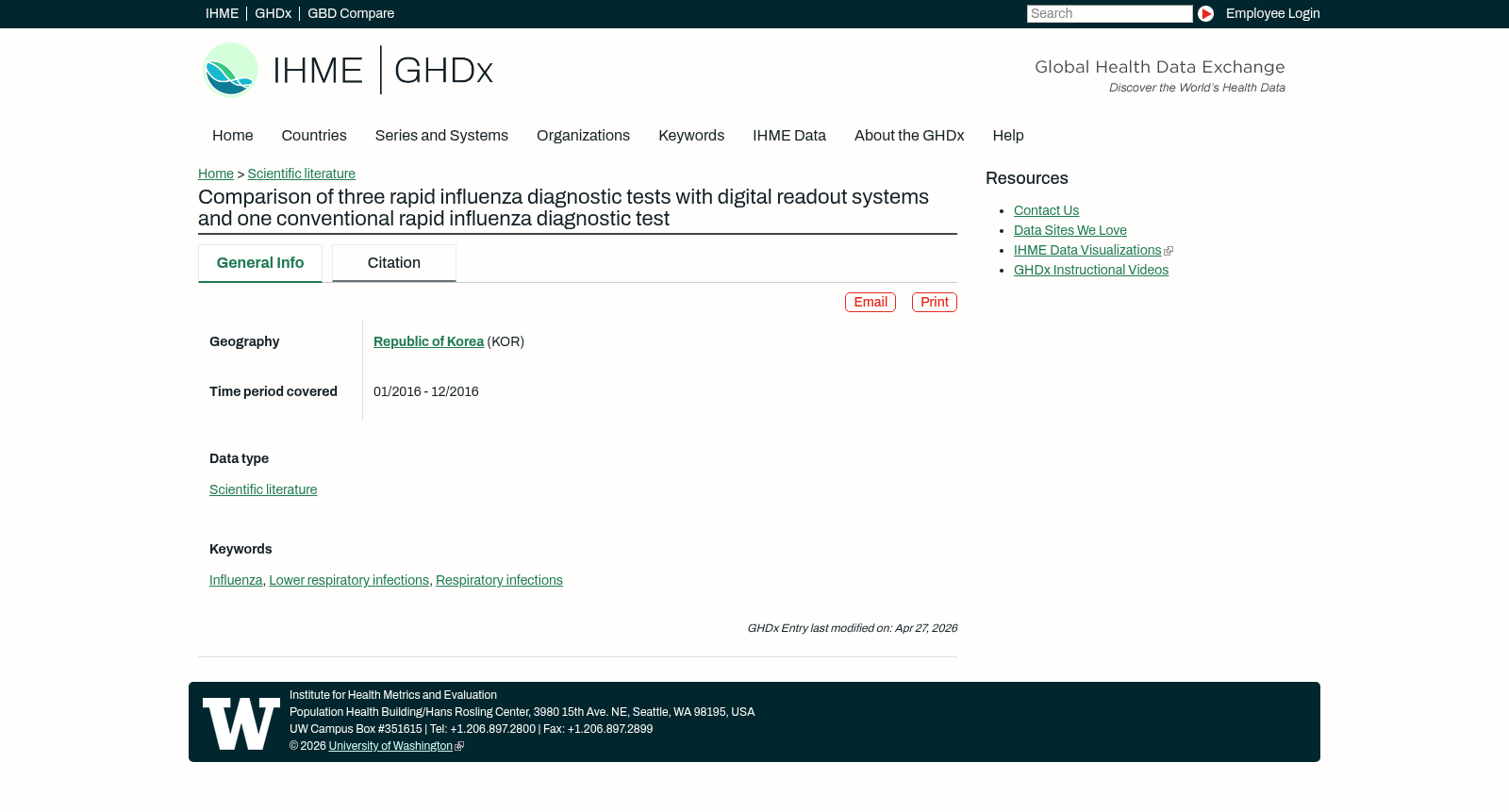The height and width of the screenshot is (812, 1509).
Task: Open Data Sites We Love link
Action: coord(1070,230)
